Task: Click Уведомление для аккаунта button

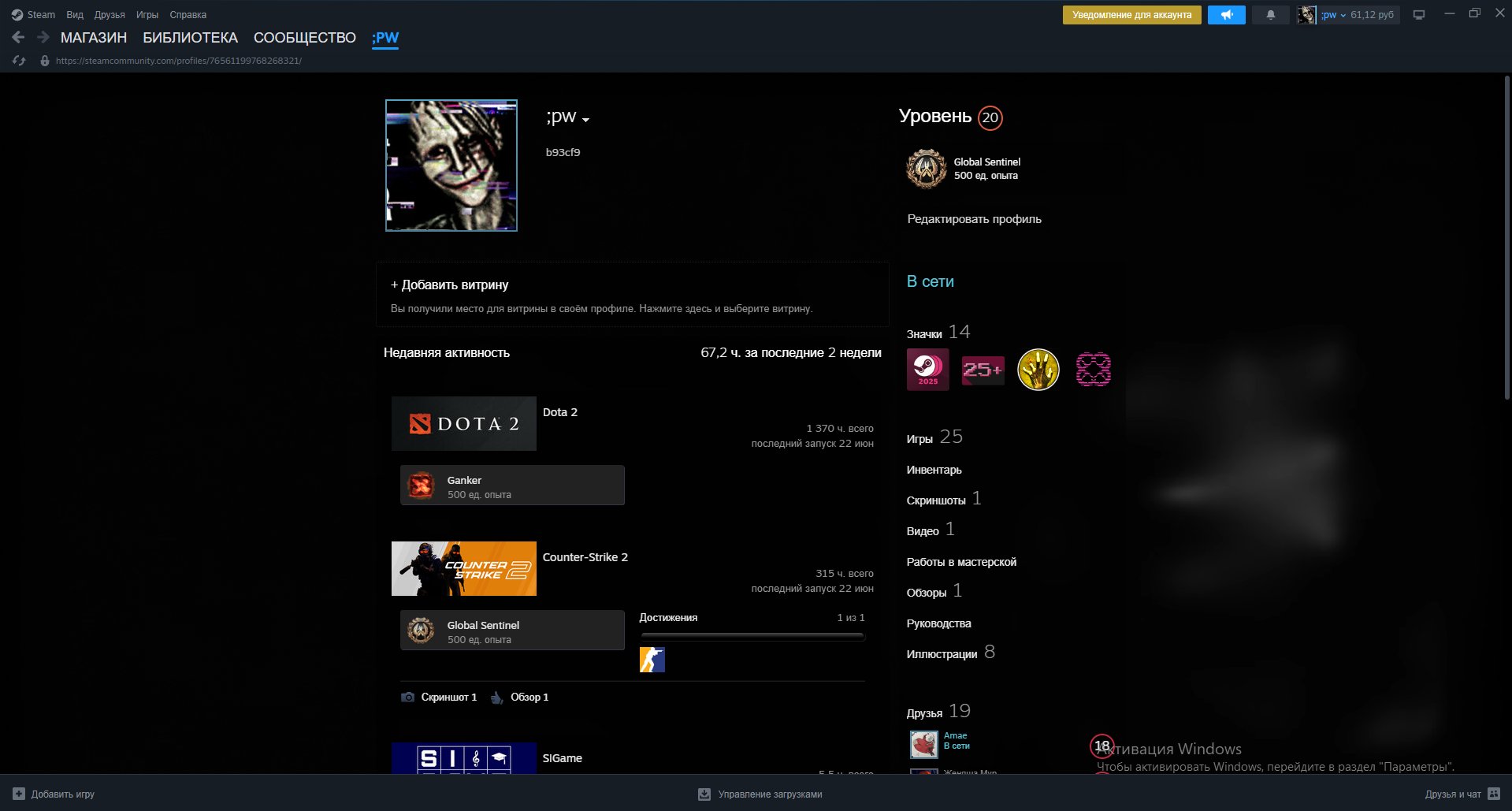Action: 1132,15
